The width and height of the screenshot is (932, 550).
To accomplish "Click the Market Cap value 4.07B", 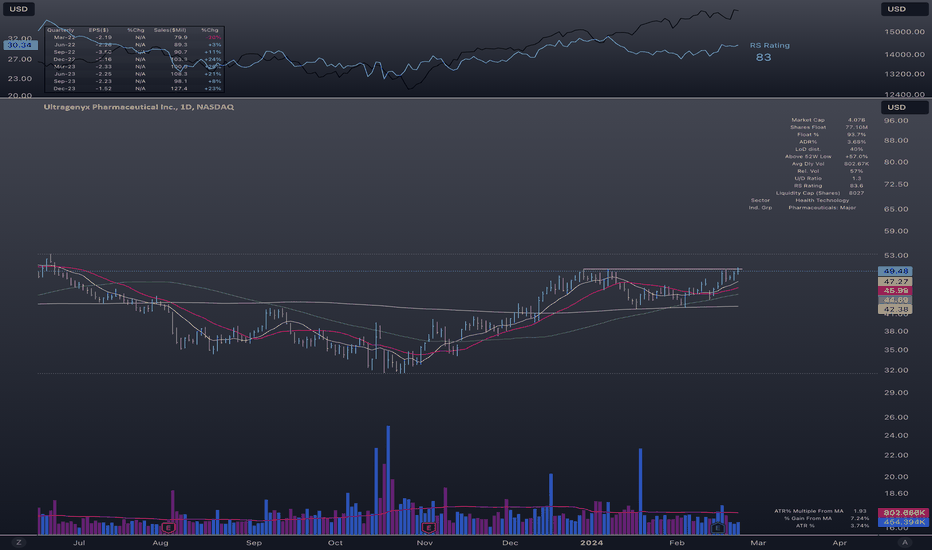I will coord(856,120).
